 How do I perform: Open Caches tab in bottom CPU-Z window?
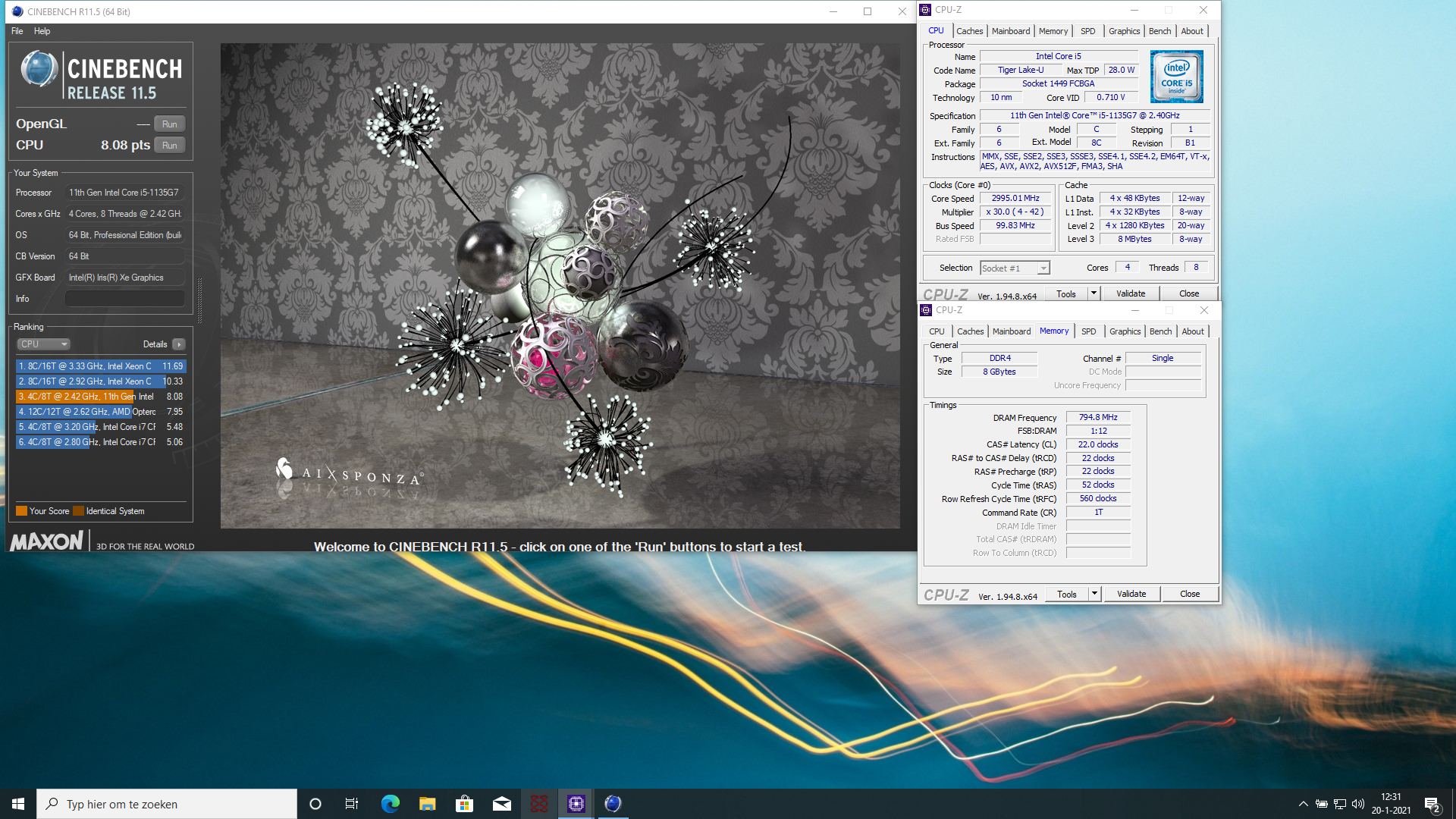coord(970,331)
